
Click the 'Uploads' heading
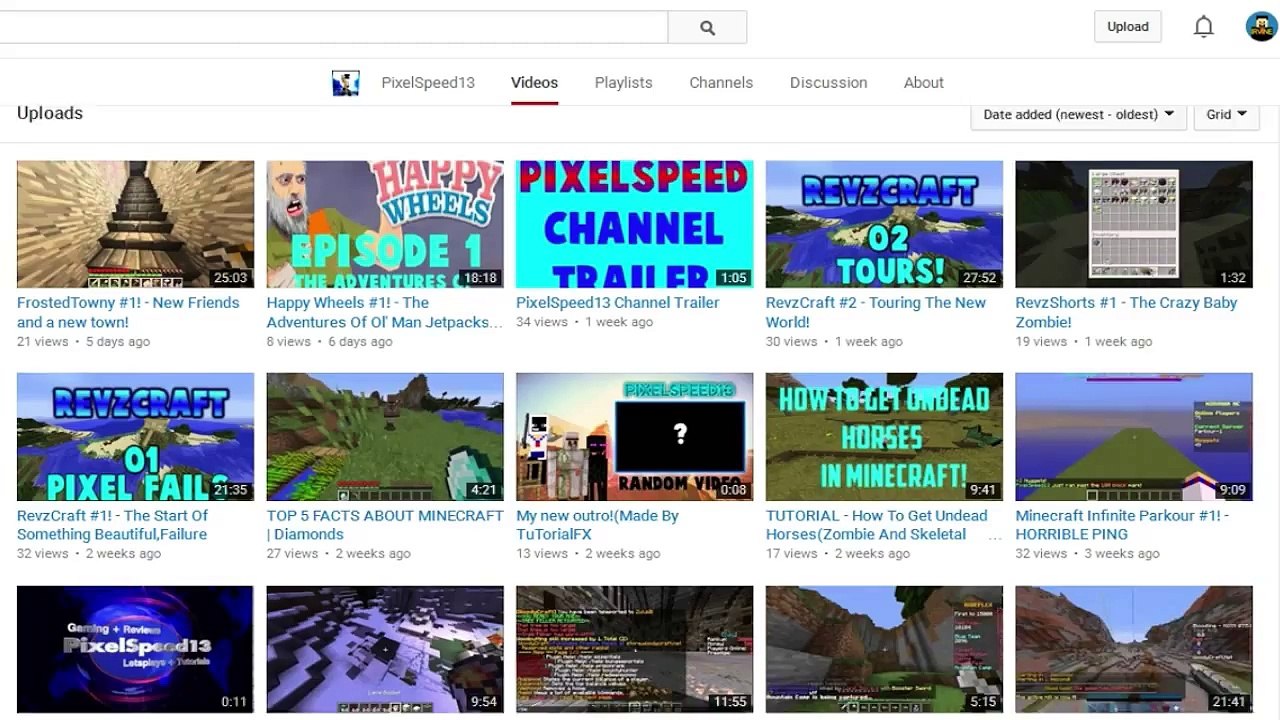pos(50,113)
